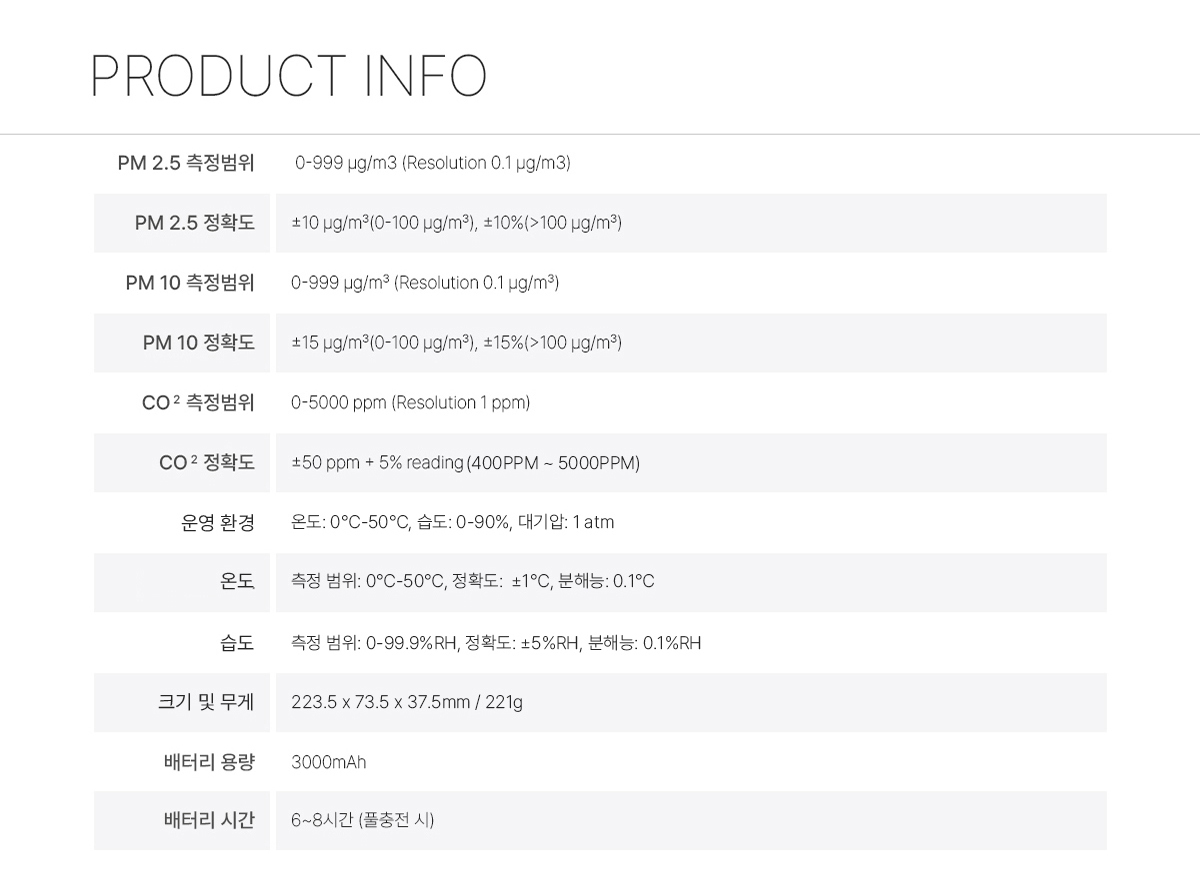Click the 배터리 용량 label
The height and width of the screenshot is (872, 1200).
coord(209,762)
